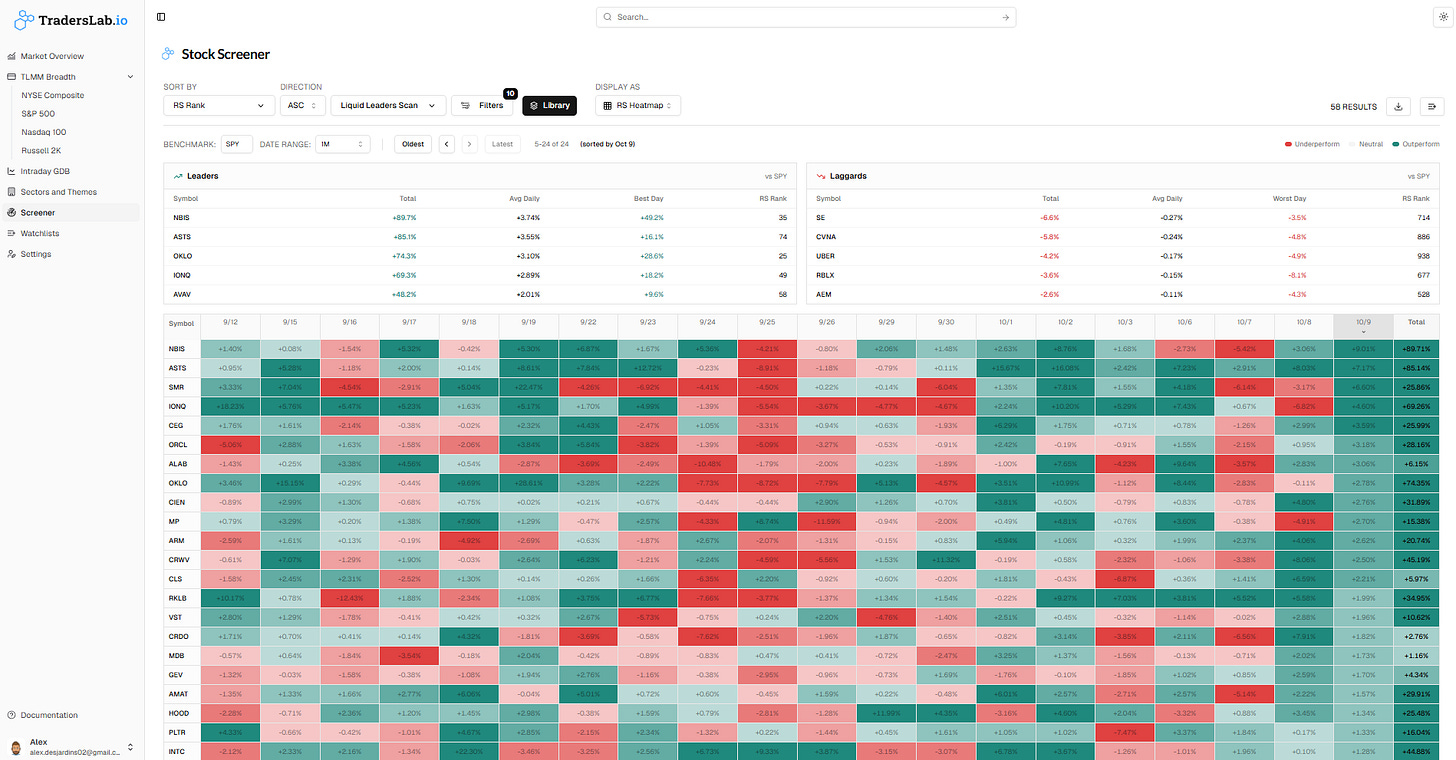Jump to the Oldest dates
Screen dimensions: 1456x760
click(413, 144)
